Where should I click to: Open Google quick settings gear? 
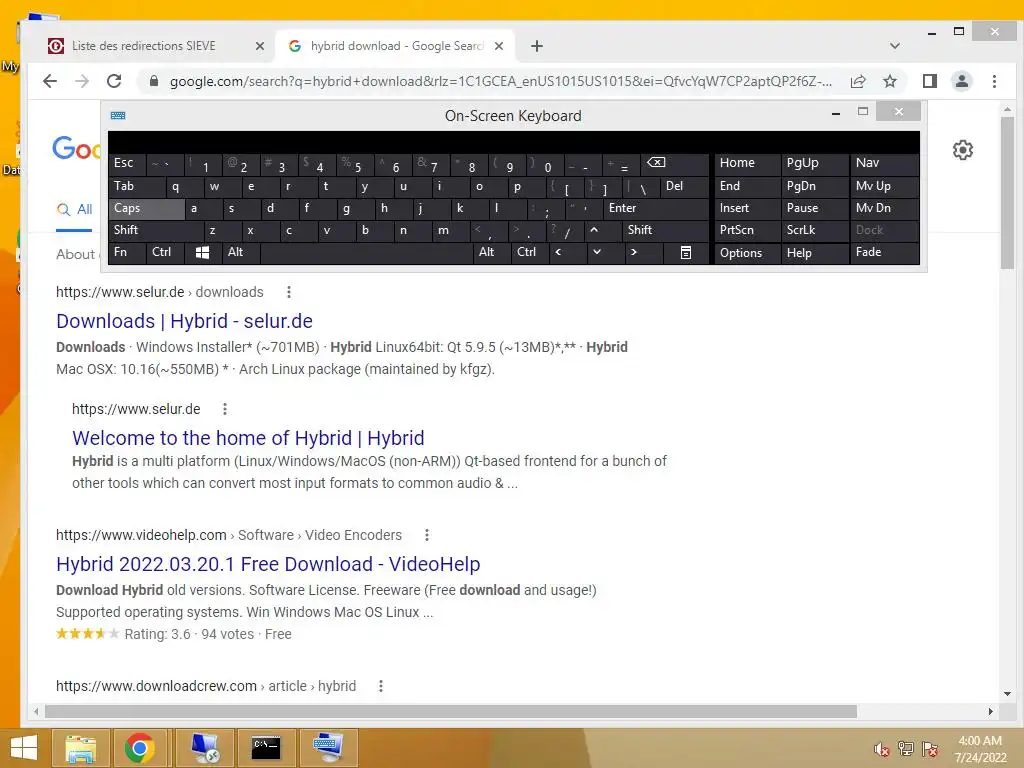[963, 150]
